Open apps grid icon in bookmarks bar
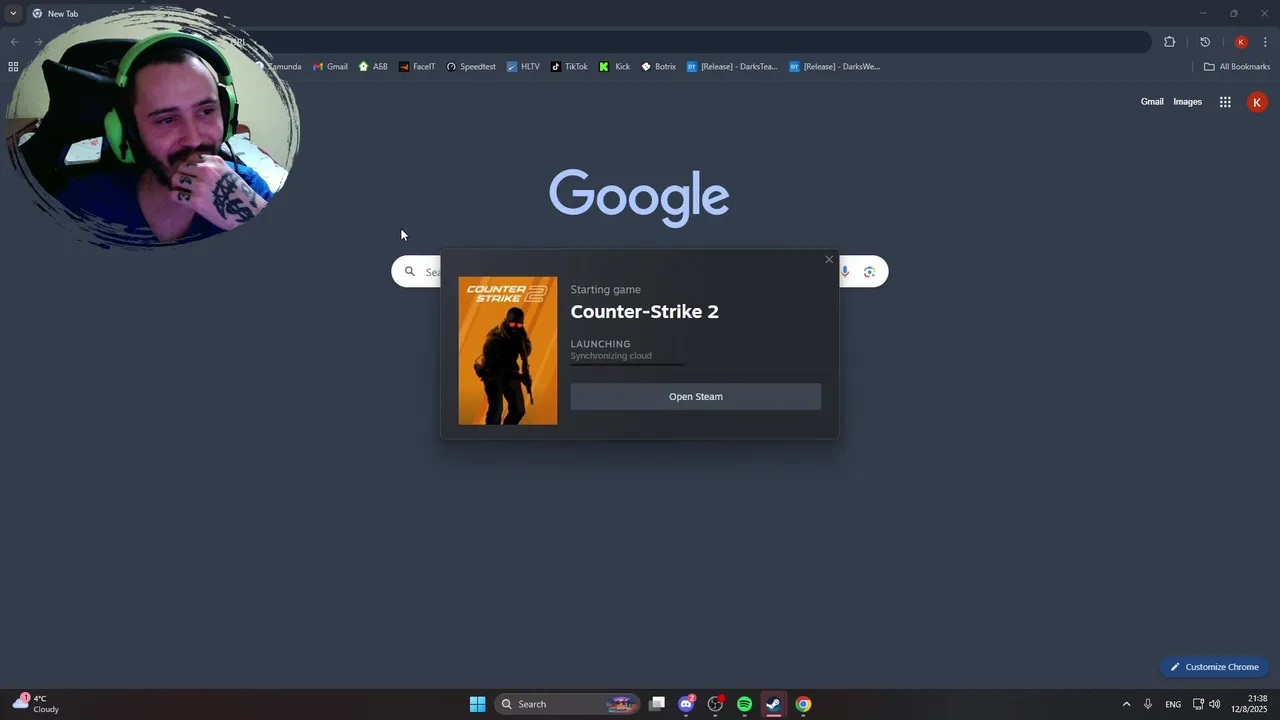 [13, 67]
